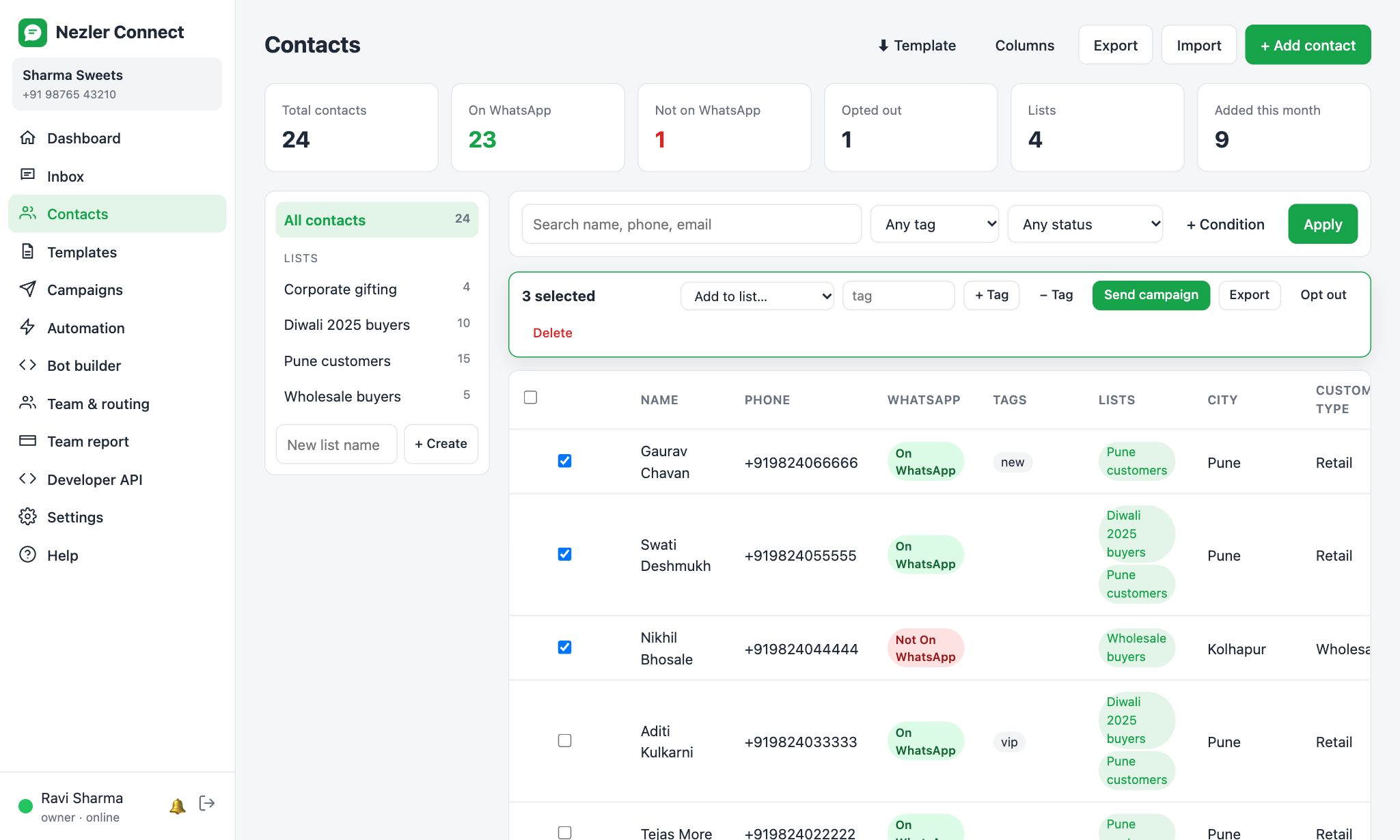Toggle the select-all checkbox in table header
The image size is (1400, 840).
530,397
